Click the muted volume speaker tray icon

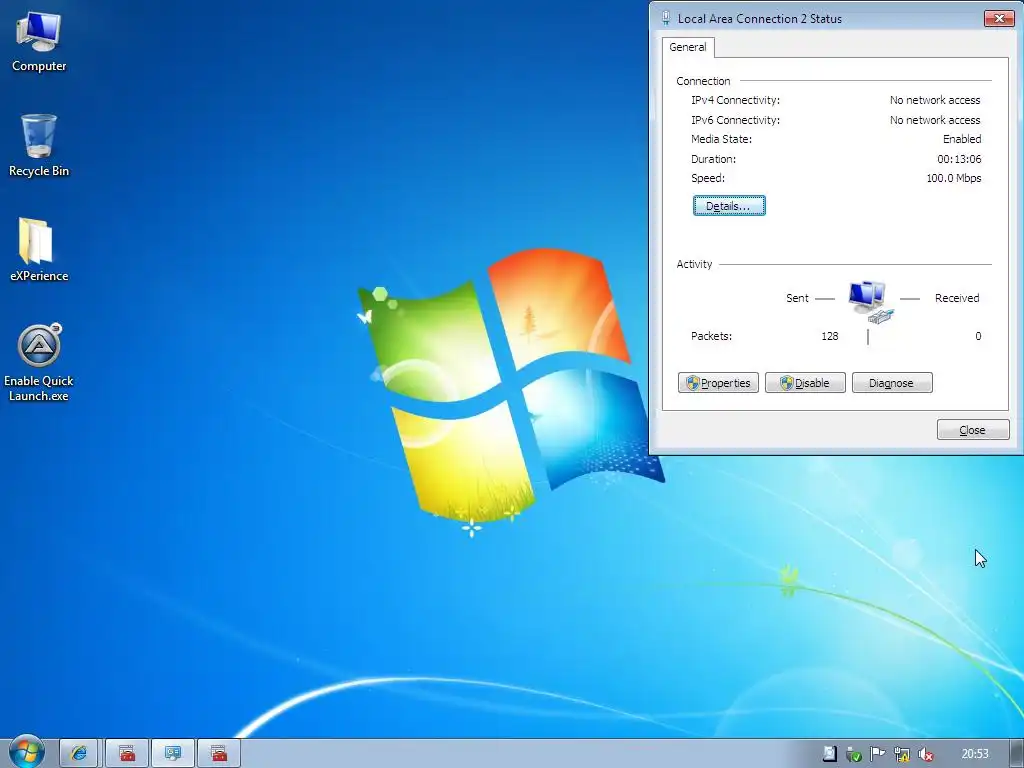pos(926,754)
